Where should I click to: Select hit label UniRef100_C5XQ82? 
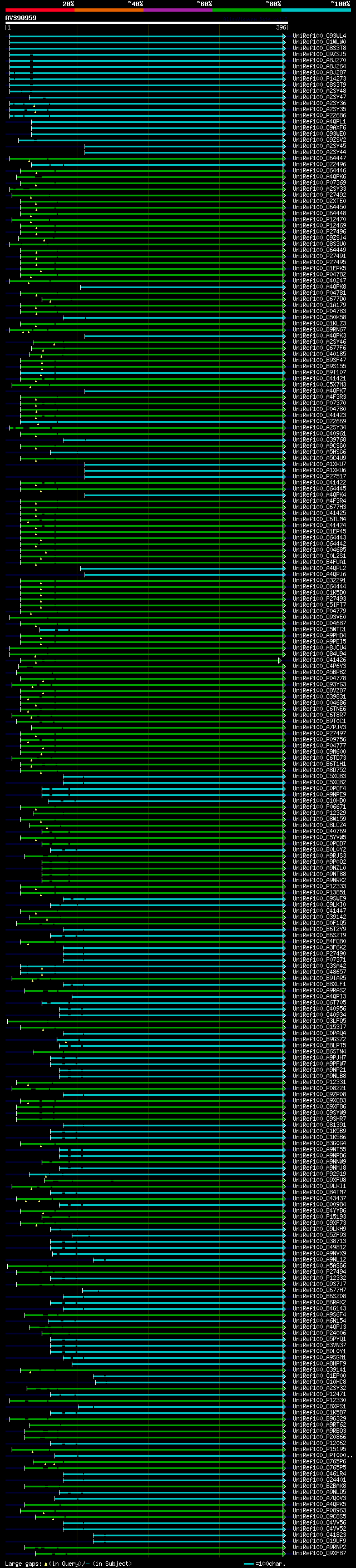pos(319,782)
